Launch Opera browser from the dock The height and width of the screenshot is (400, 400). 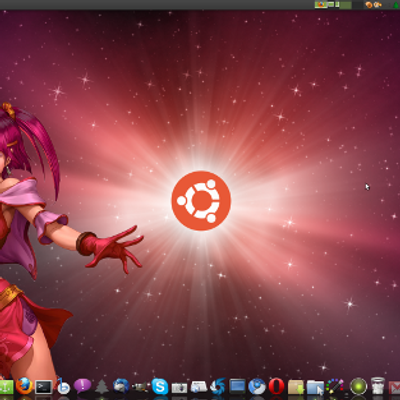276,386
